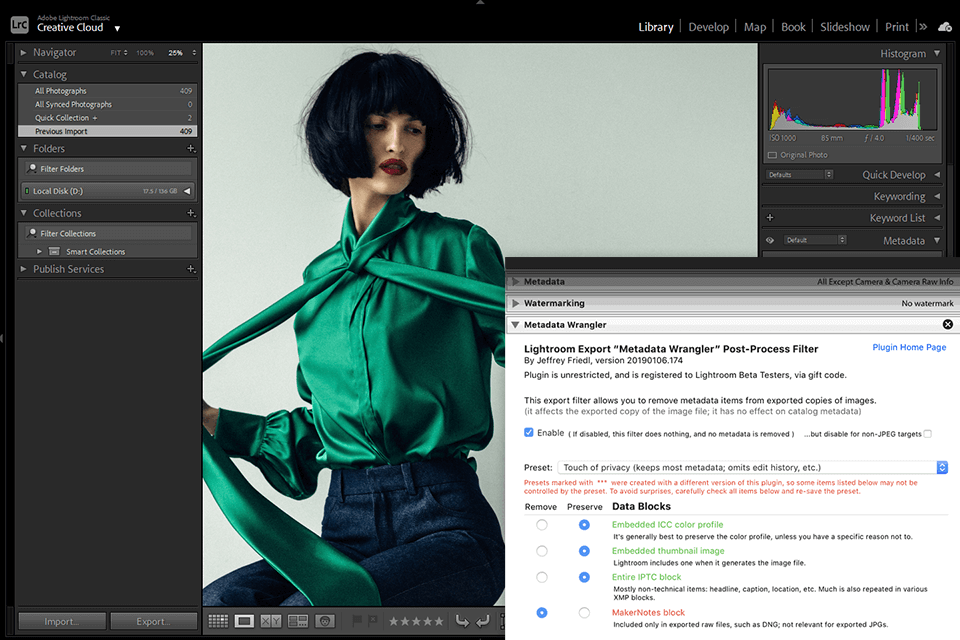Select Preserve for Entire IPTC block

point(584,577)
